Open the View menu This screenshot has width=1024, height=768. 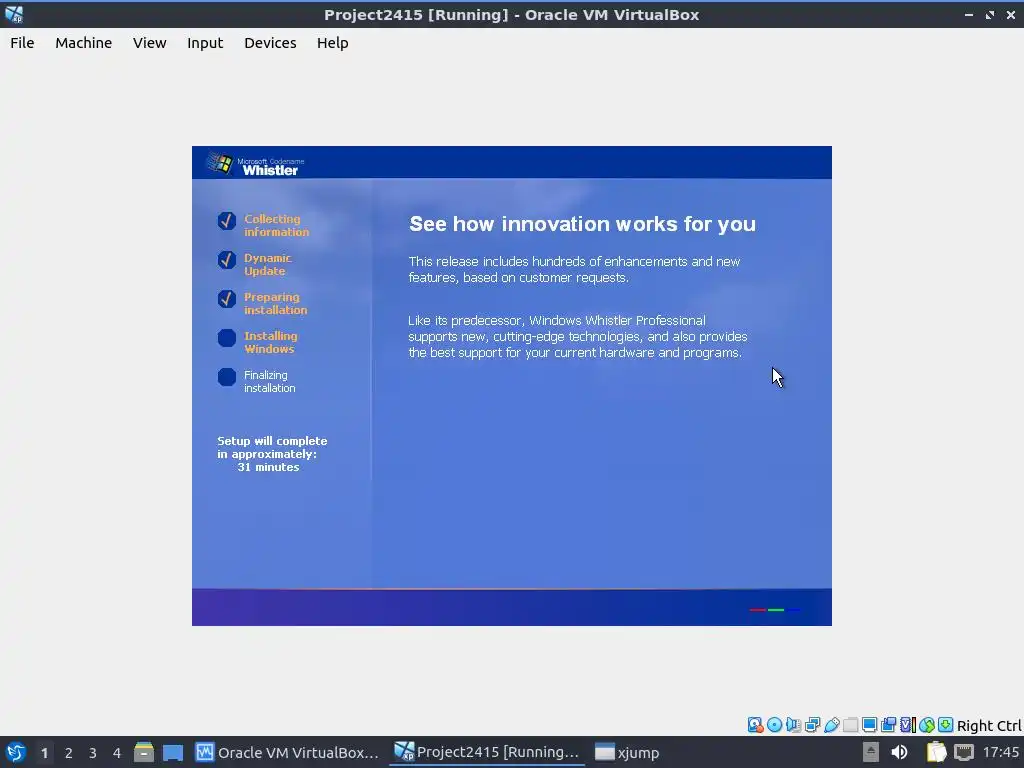(150, 43)
